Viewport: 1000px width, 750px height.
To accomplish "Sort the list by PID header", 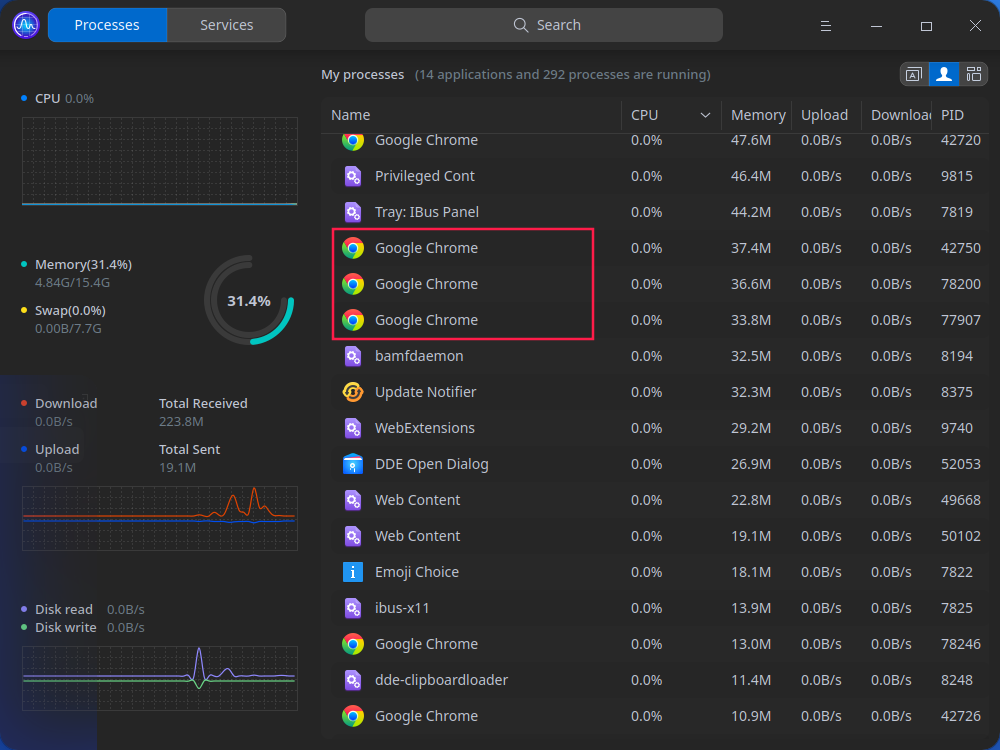I will 951,116.
